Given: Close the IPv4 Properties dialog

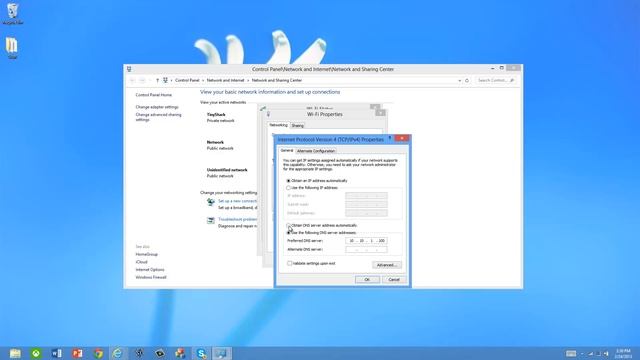Looking at the screenshot, I should (x=402, y=138).
